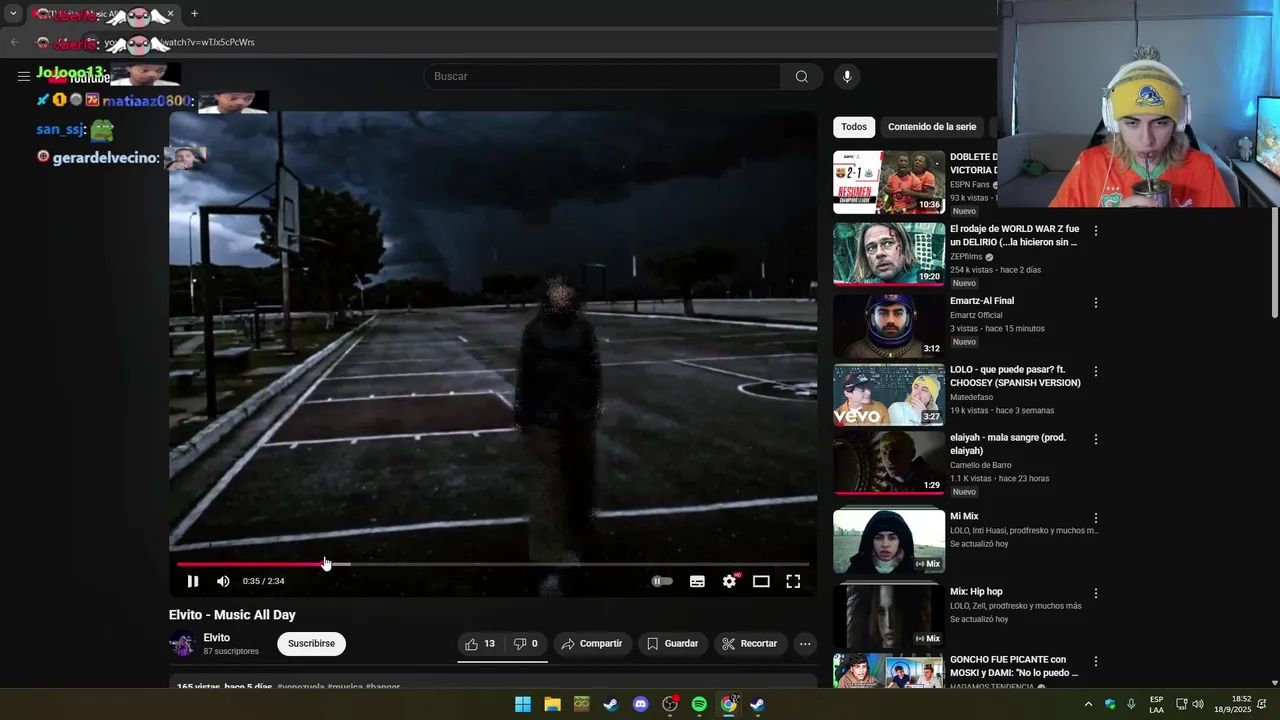Click the Buscar search field
This screenshot has height=720, width=1280.
602,77
